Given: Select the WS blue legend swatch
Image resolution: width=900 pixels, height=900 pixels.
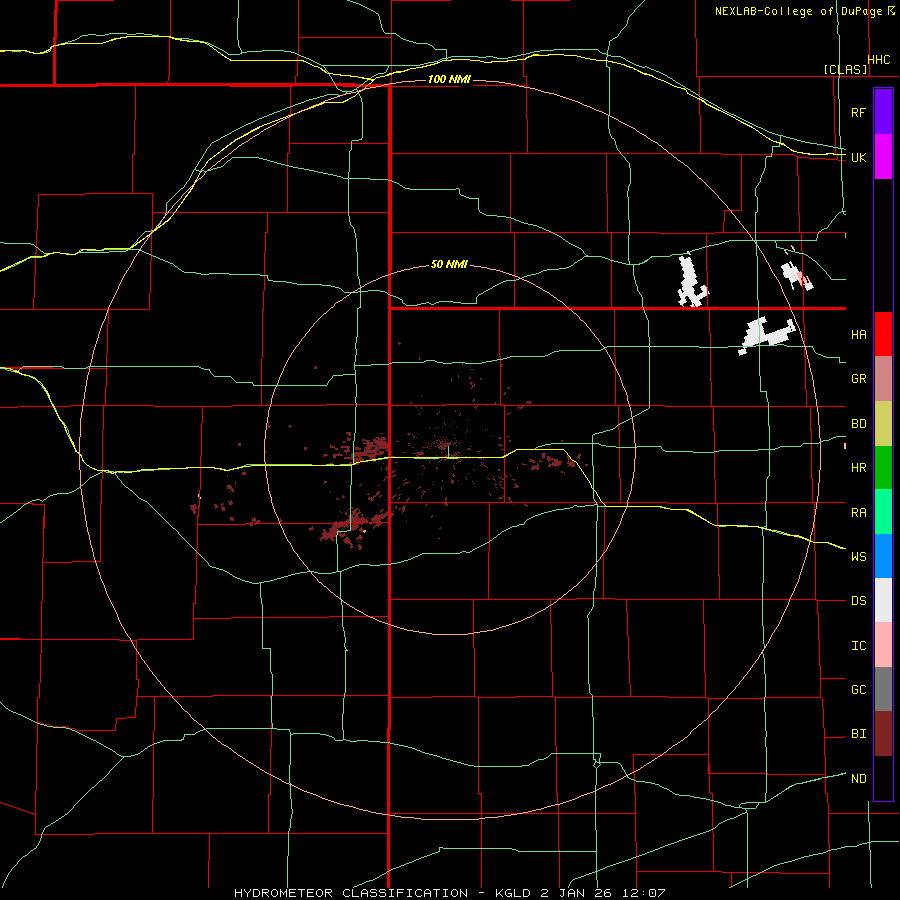Looking at the screenshot, I should (x=883, y=556).
